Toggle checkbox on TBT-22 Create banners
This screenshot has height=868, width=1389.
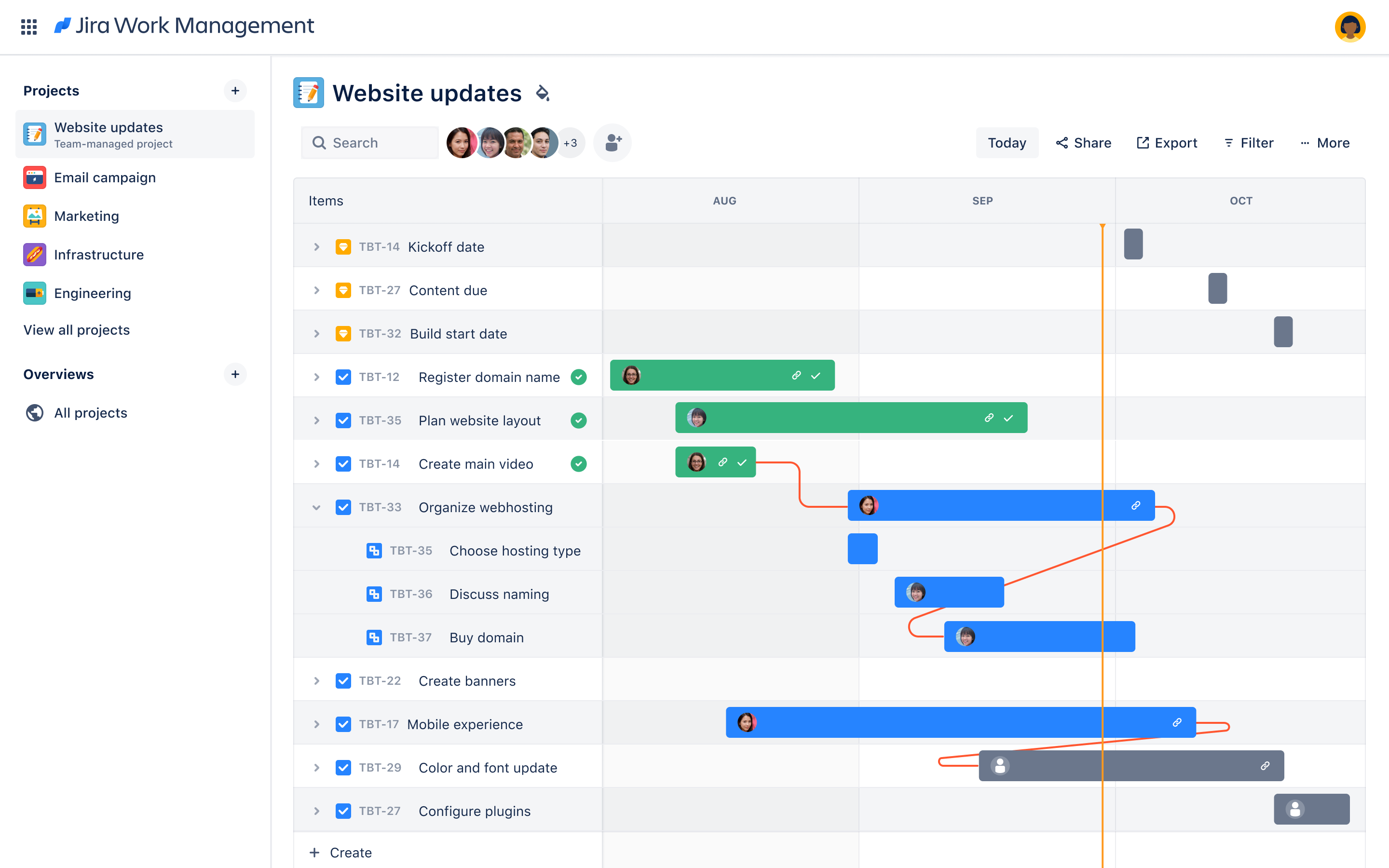coord(343,681)
